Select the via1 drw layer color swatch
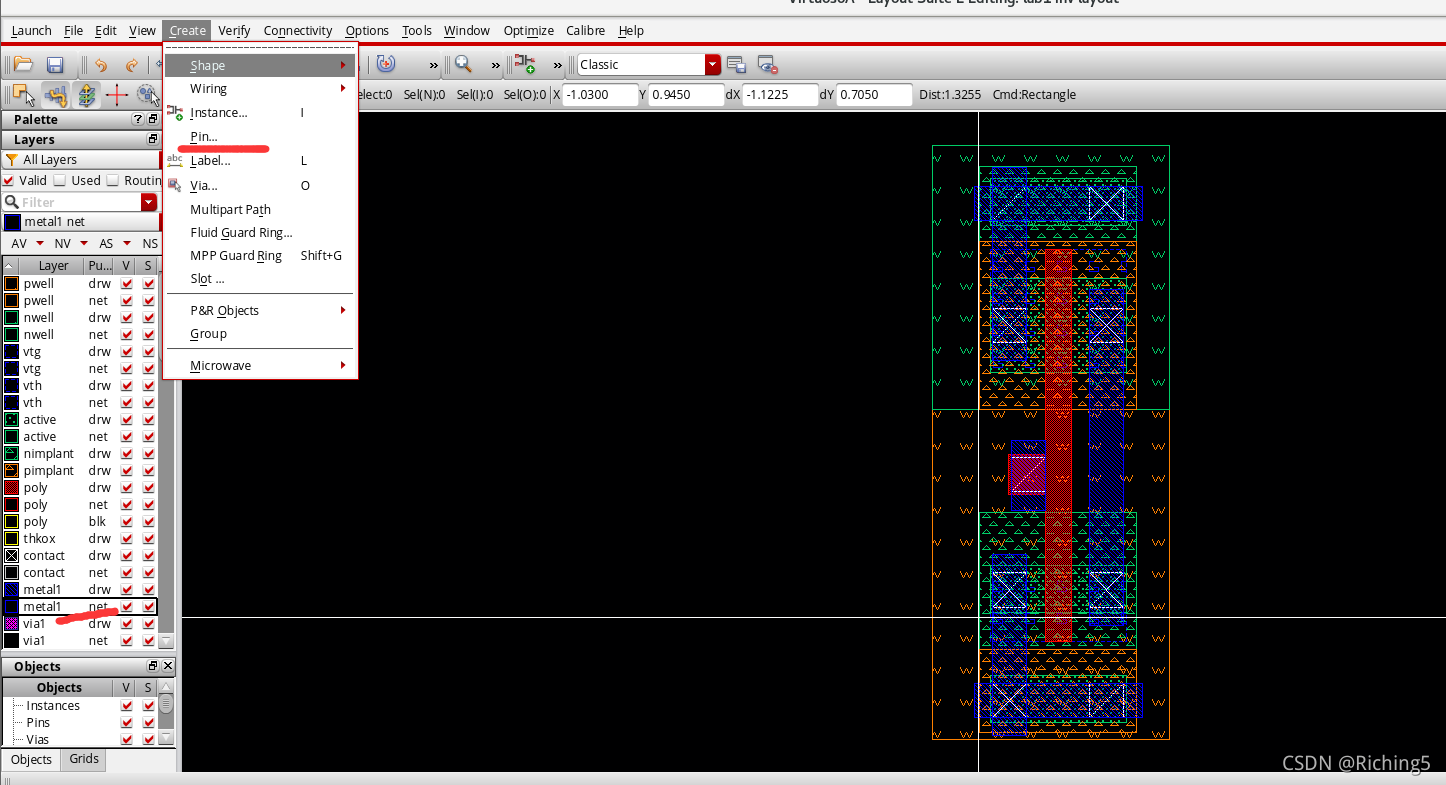The width and height of the screenshot is (1446, 785). (x=12, y=624)
